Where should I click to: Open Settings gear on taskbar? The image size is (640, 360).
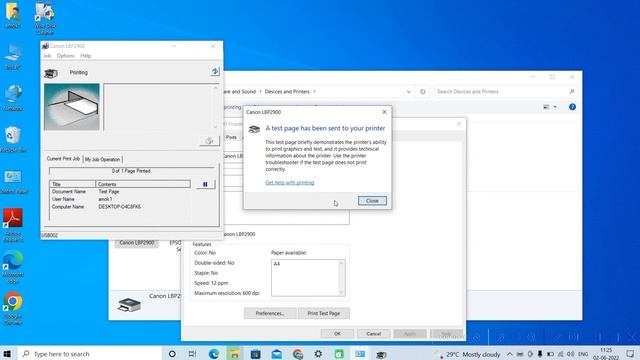(318, 354)
